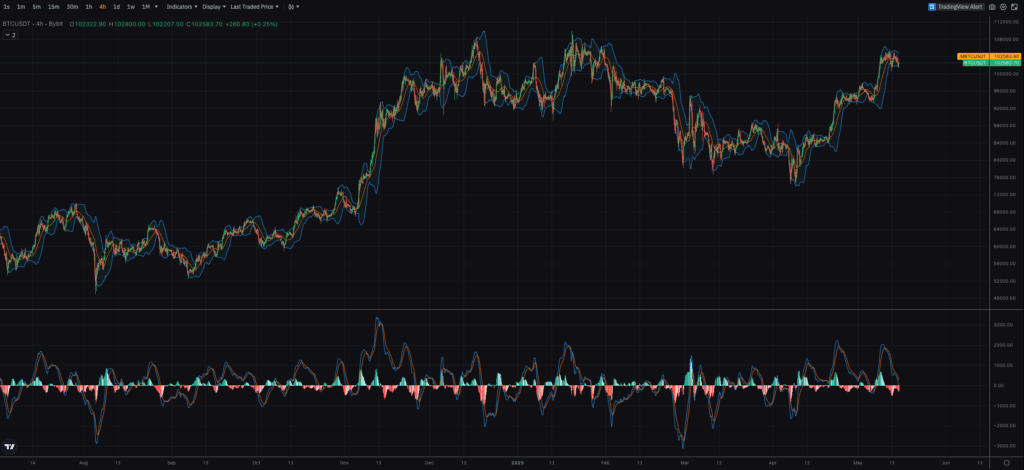The width and height of the screenshot is (1024, 470).
Task: Open the Display menu
Action: [x=213, y=6]
